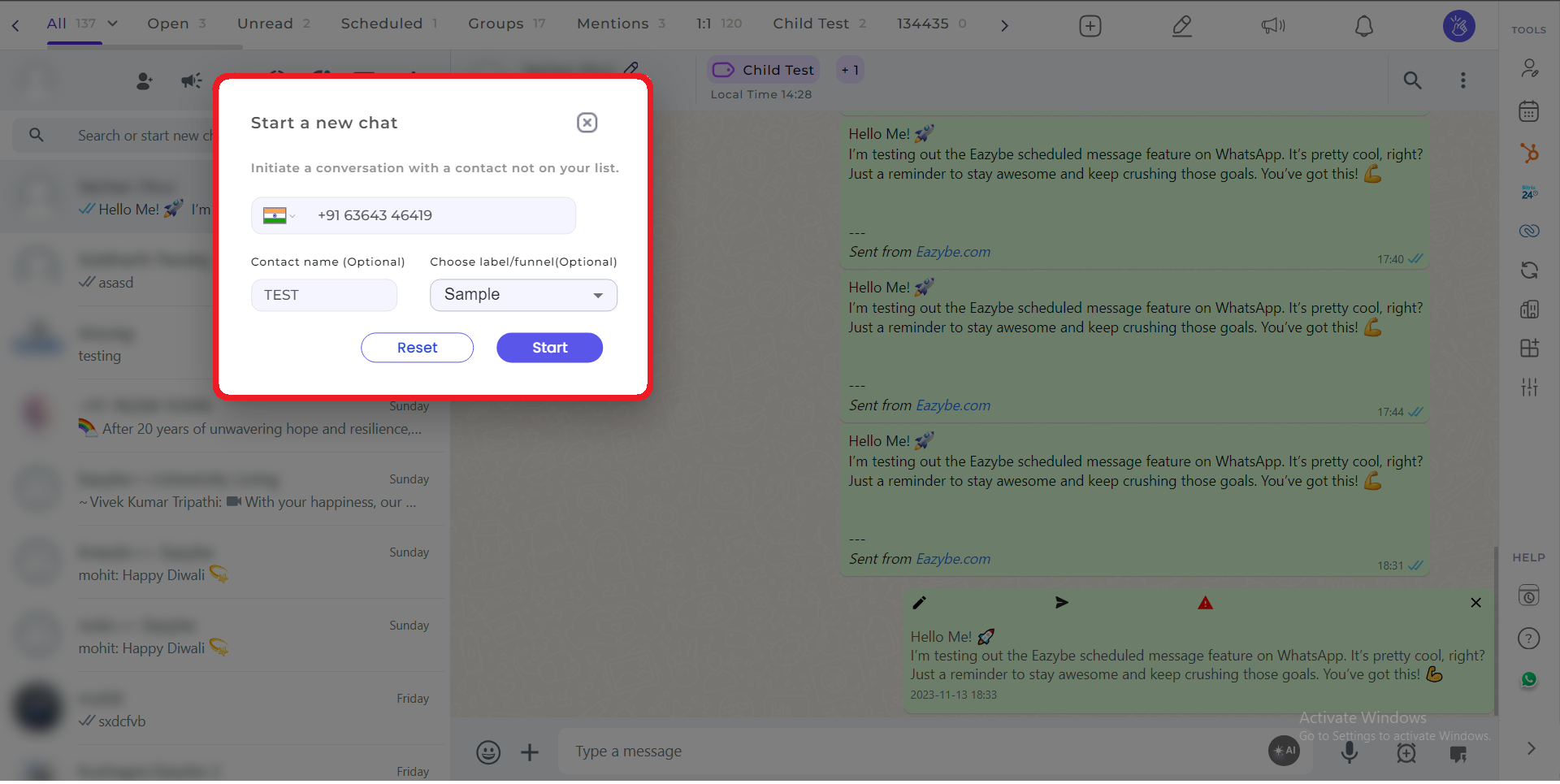The height and width of the screenshot is (784, 1560).
Task: Click the quick reply chat icon
Action: pyautogui.click(x=1458, y=754)
